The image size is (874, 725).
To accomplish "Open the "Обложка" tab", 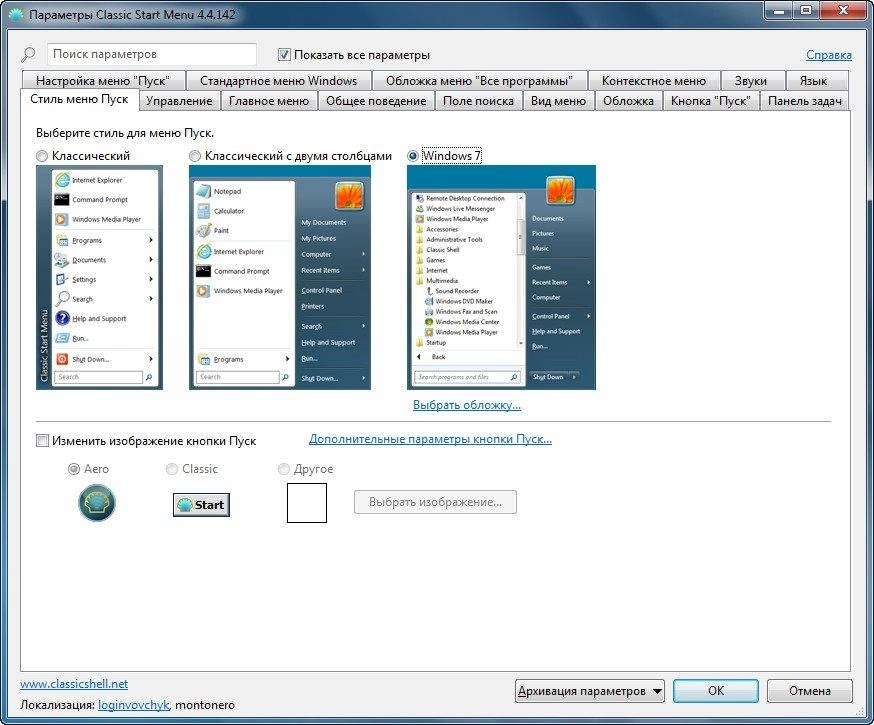I will [x=628, y=101].
